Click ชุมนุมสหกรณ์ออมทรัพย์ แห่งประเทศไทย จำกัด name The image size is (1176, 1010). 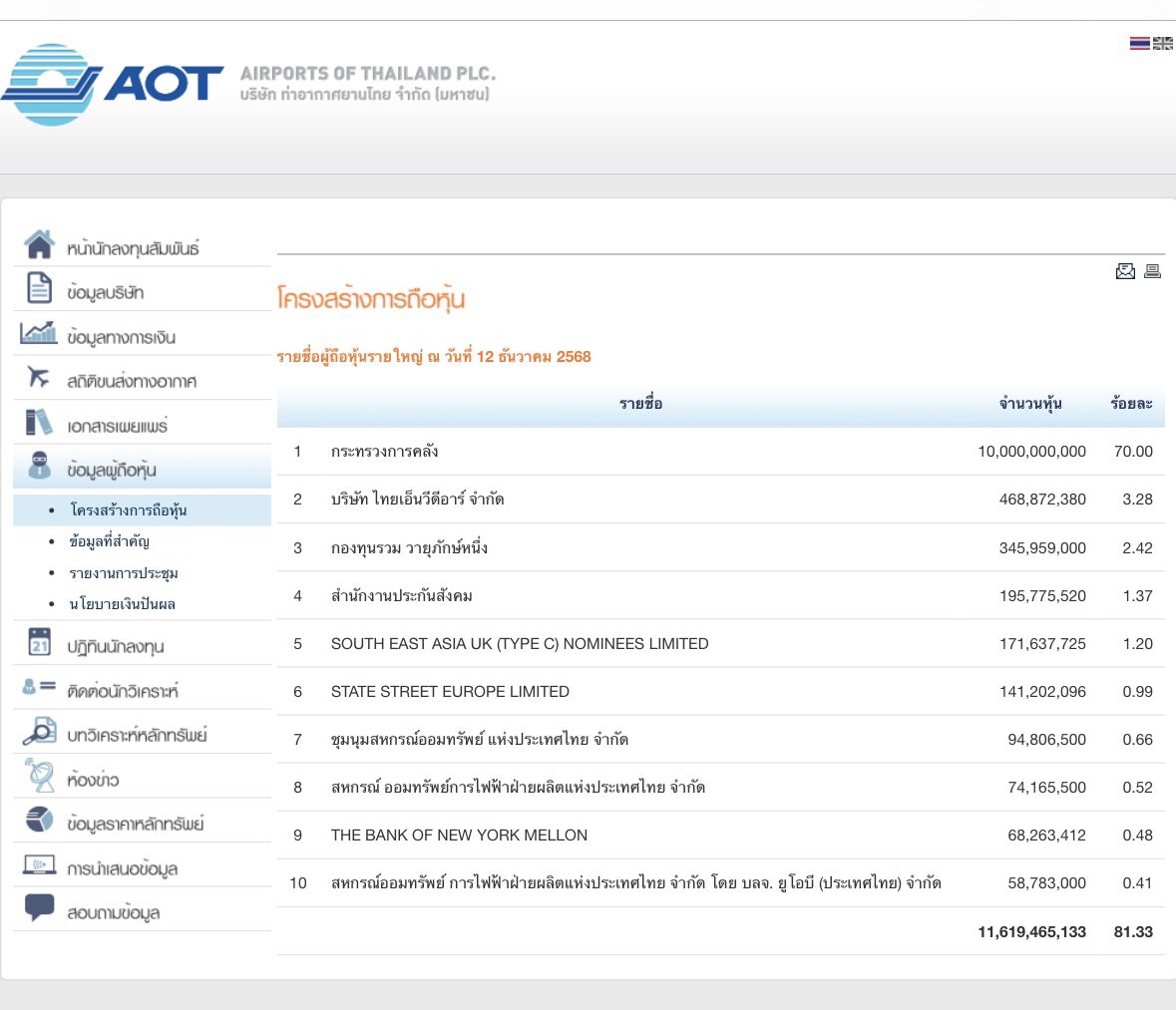point(479,740)
